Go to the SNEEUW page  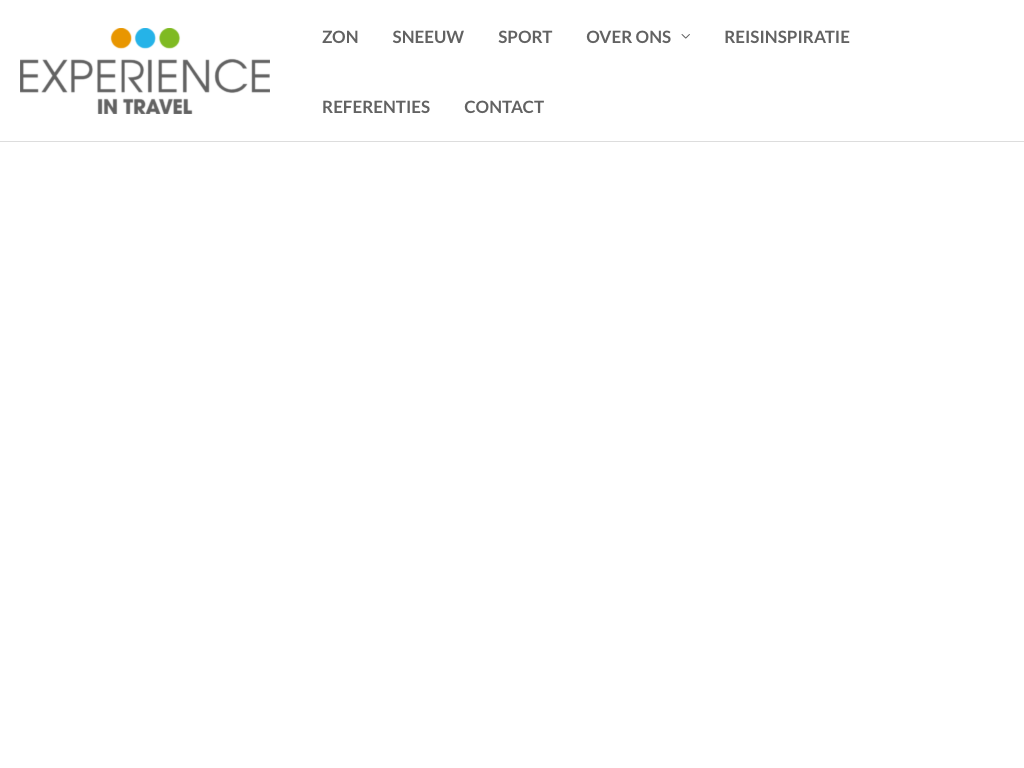(x=428, y=37)
